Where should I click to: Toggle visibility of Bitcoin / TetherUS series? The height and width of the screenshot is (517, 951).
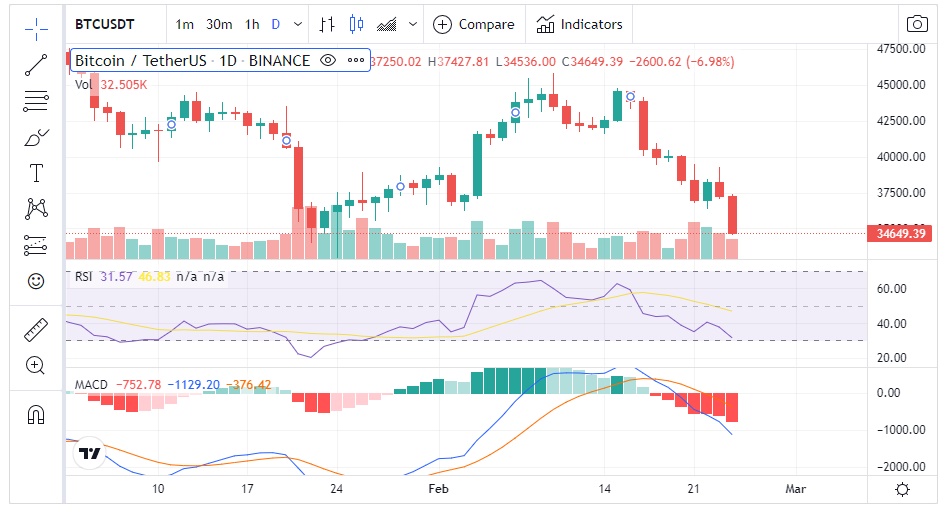click(328, 61)
